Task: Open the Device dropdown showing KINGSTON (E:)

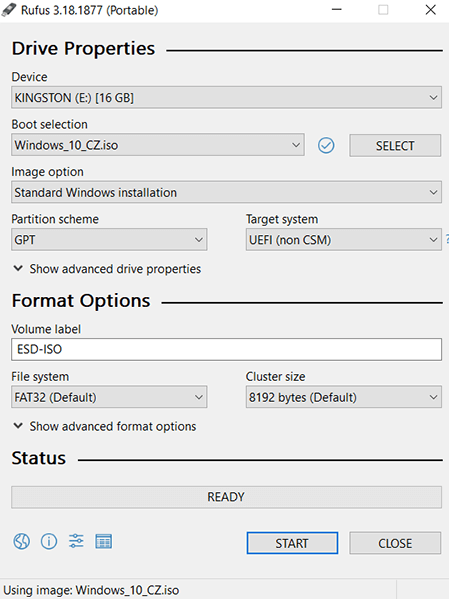Action: pos(226,98)
